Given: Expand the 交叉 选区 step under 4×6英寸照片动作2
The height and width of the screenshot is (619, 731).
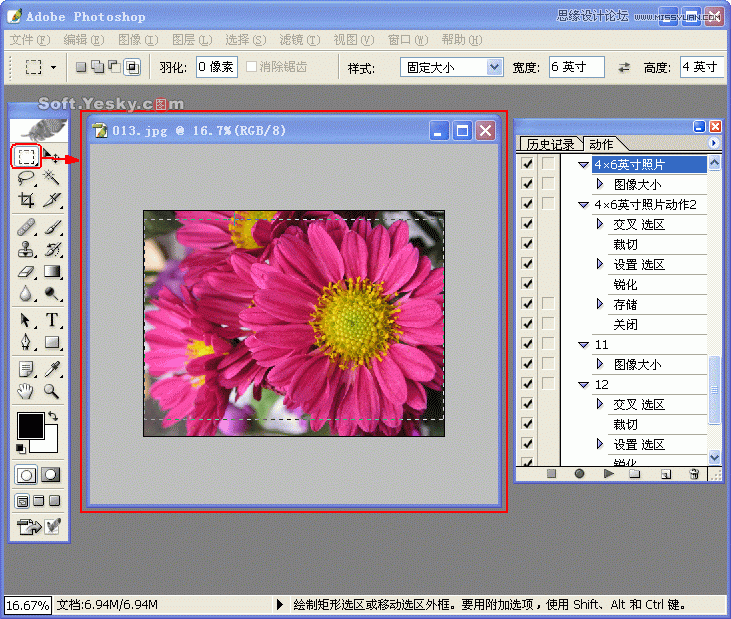Looking at the screenshot, I should click(x=600, y=224).
